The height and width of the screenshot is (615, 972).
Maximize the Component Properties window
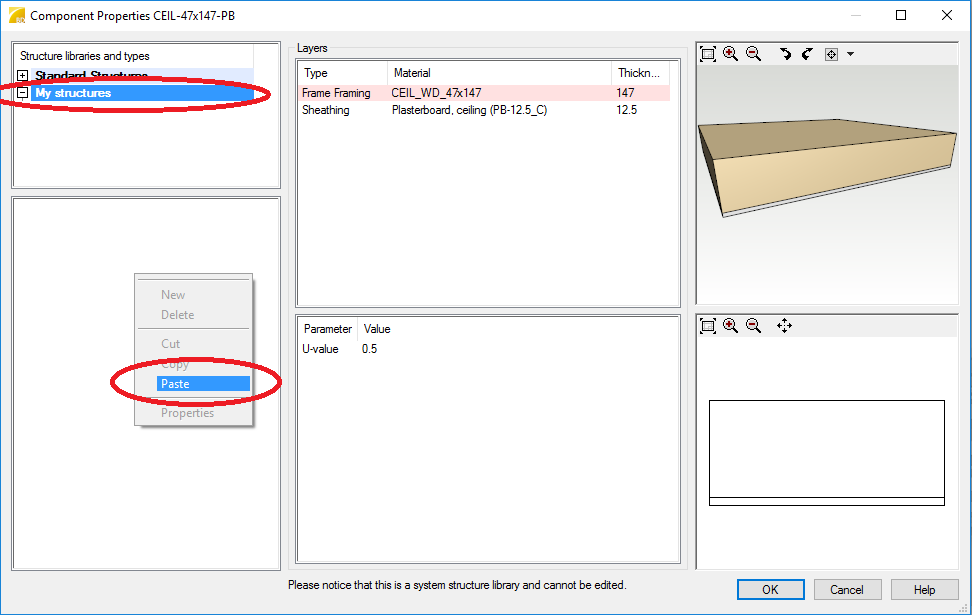click(901, 15)
